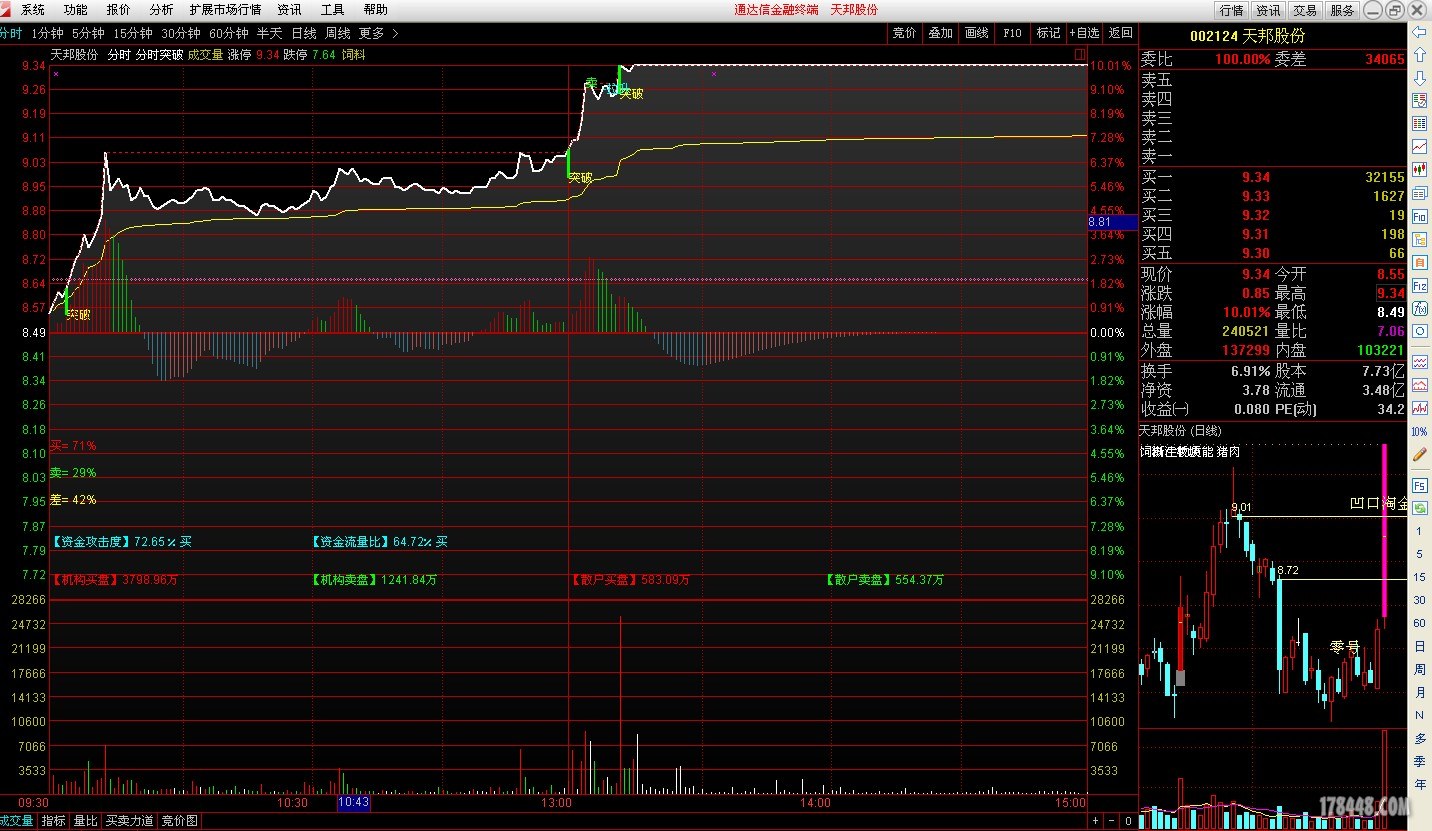1432x831 pixels.
Task: Click the 画线 draw line button
Action: pos(976,33)
